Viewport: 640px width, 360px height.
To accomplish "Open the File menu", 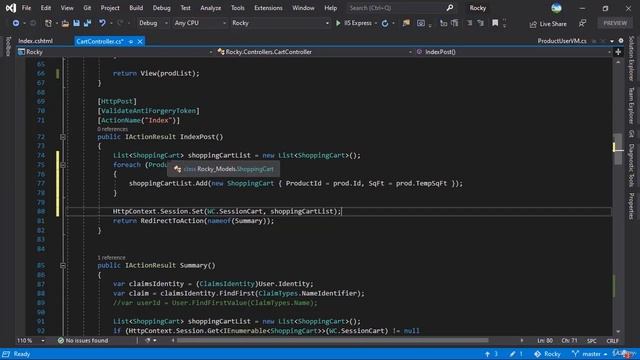I will (x=26, y=8).
